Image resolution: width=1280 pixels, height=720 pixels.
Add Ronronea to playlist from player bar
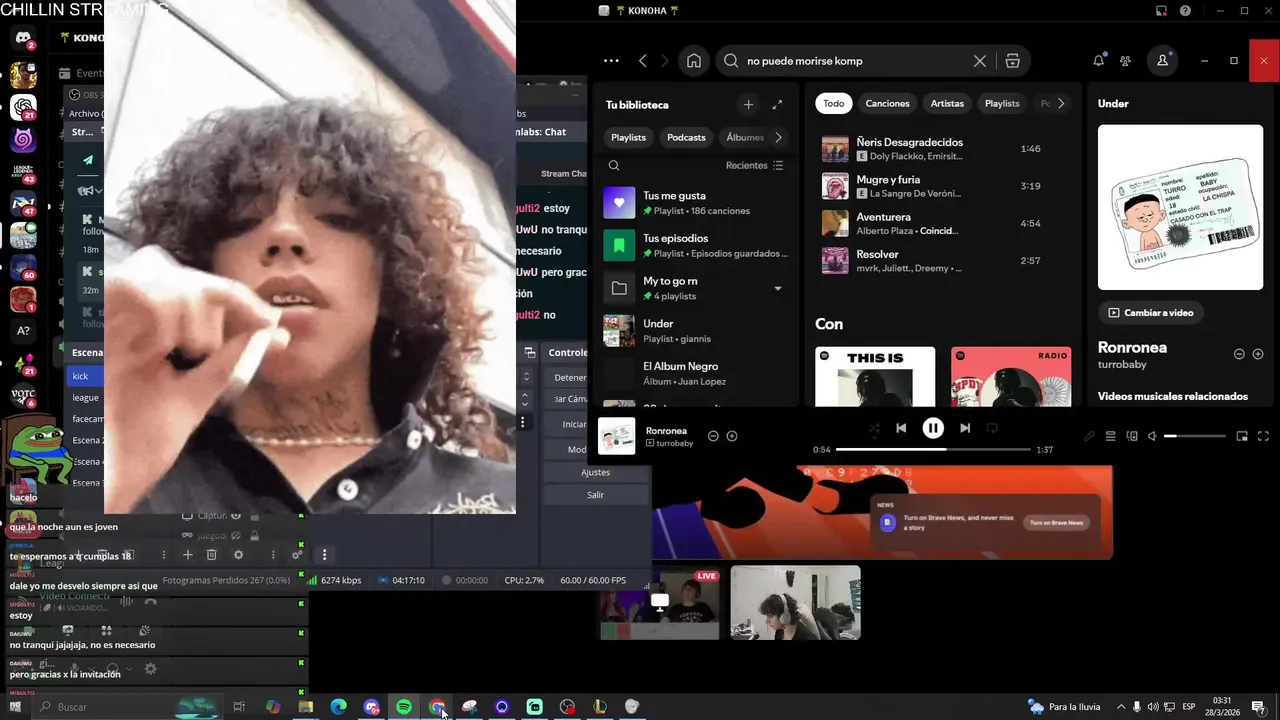732,436
